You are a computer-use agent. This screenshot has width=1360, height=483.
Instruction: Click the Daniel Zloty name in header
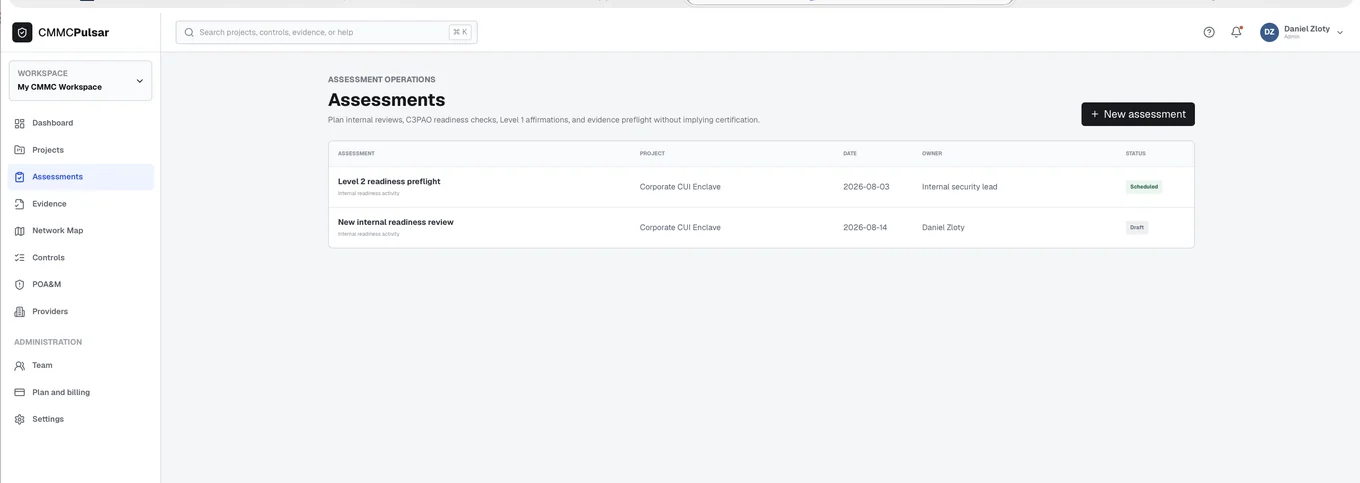click(1307, 29)
